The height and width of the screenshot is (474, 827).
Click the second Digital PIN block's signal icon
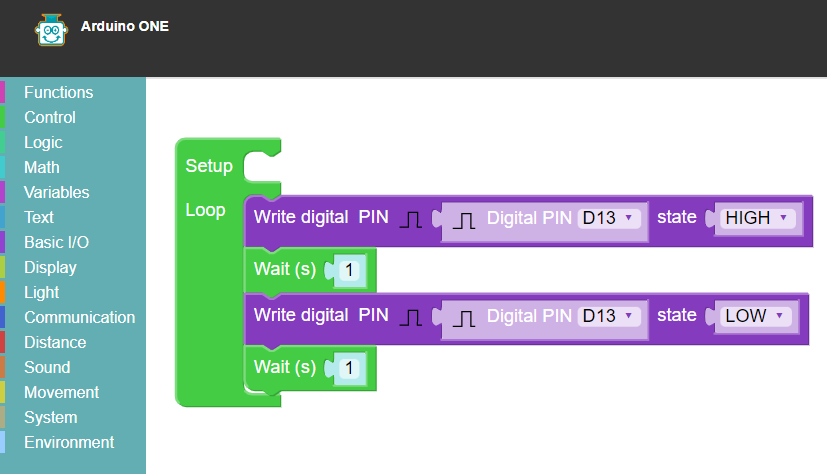(x=464, y=317)
